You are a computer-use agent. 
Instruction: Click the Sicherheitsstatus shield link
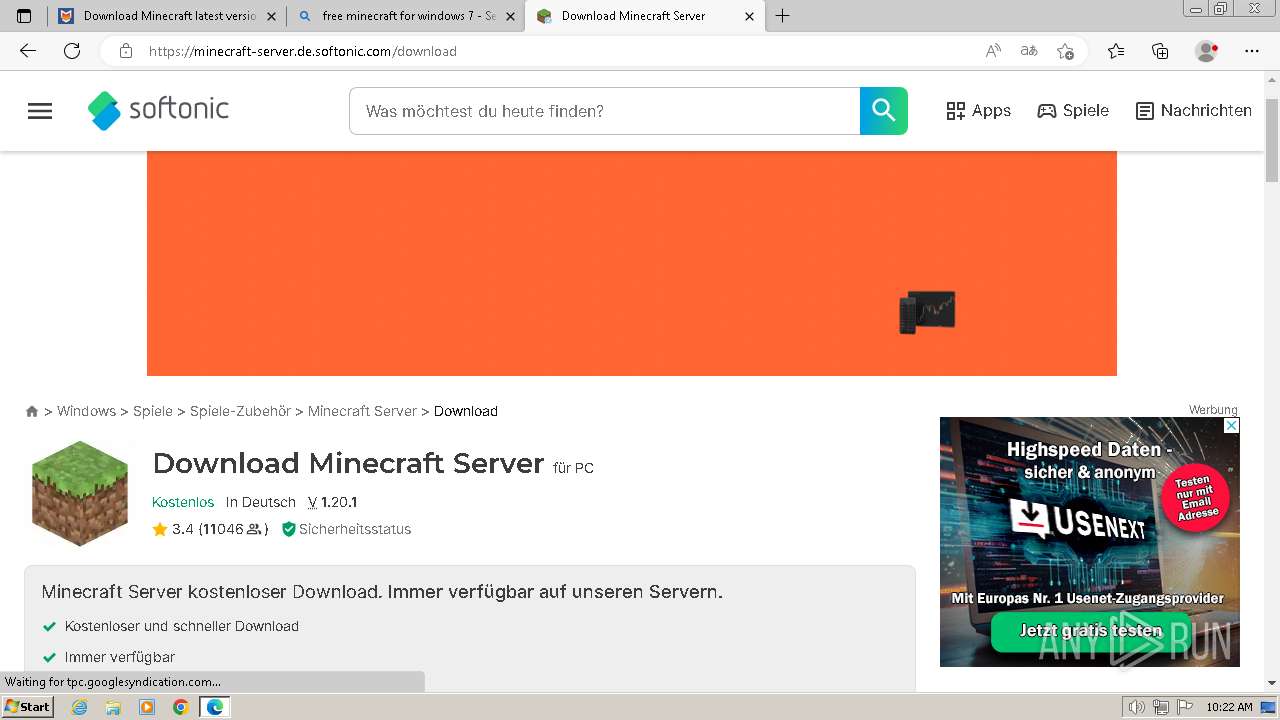tap(346, 529)
